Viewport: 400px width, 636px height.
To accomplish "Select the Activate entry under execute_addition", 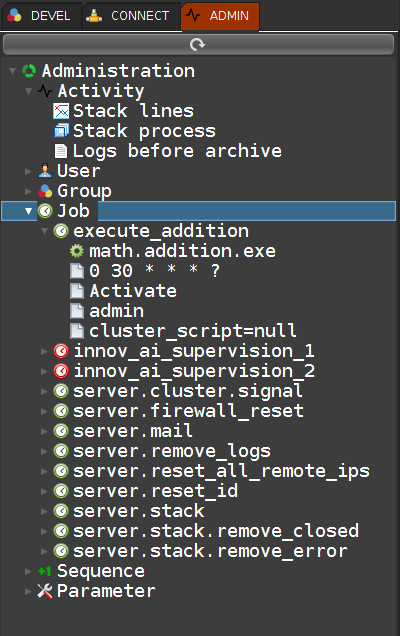I will tap(133, 291).
